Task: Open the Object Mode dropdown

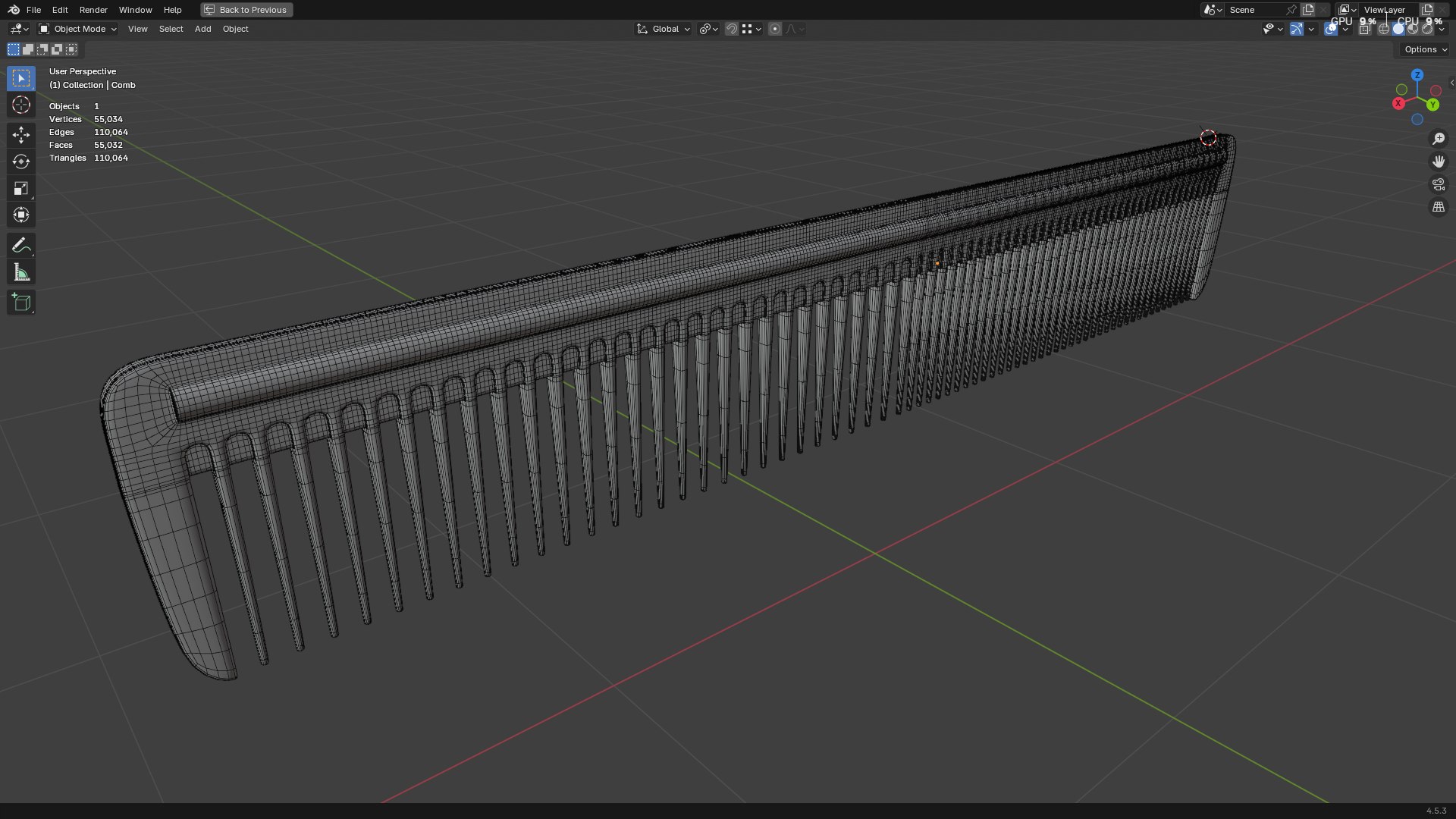Action: pyautogui.click(x=77, y=29)
